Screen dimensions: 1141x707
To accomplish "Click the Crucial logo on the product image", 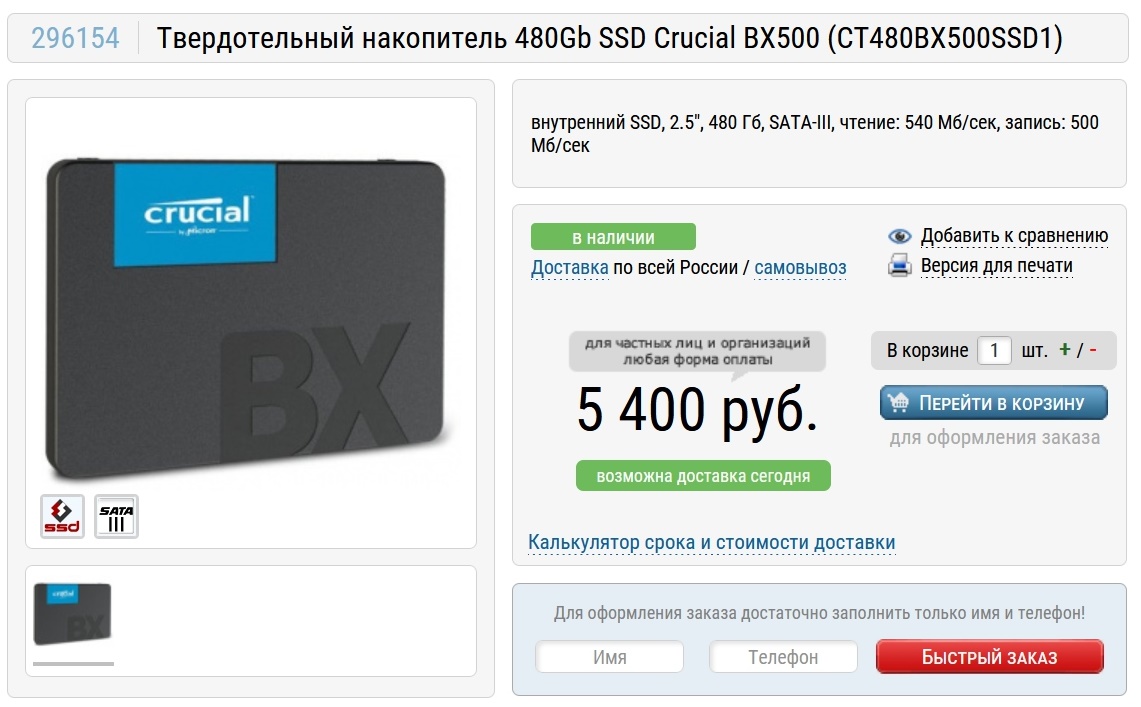I will 196,215.
